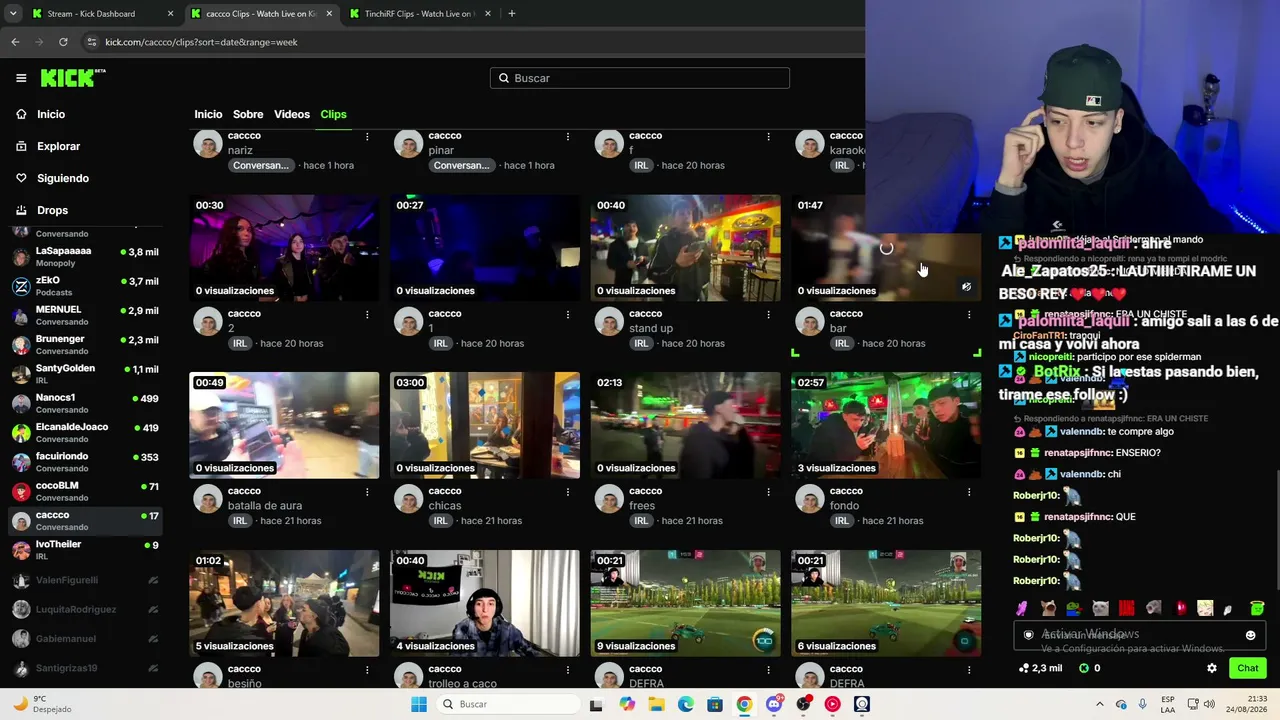Open LaSapaaaaa channel in sidebar
The image size is (1280, 720).
(x=85, y=257)
